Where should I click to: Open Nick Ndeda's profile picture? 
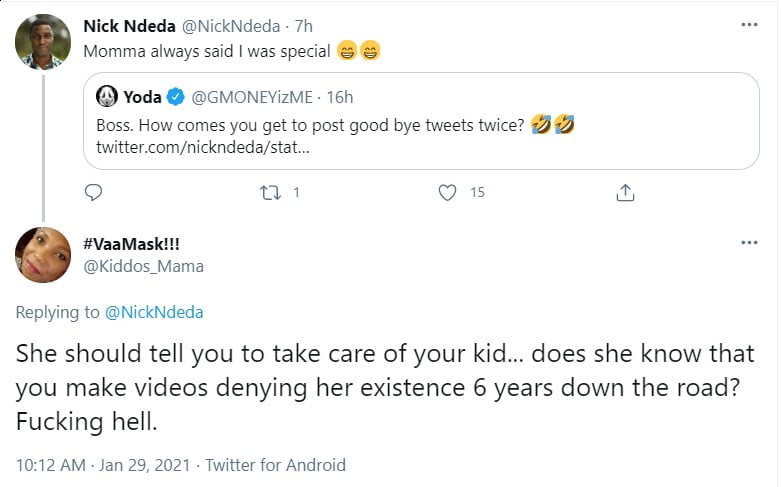(x=41, y=42)
